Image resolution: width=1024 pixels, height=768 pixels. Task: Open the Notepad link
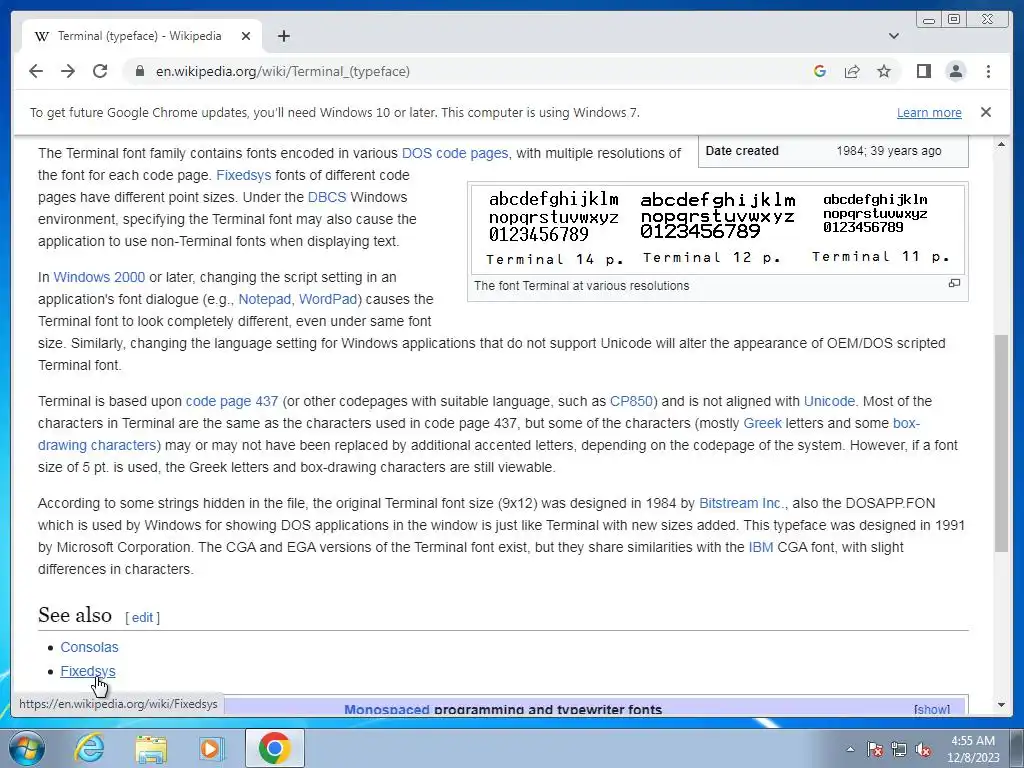264,299
